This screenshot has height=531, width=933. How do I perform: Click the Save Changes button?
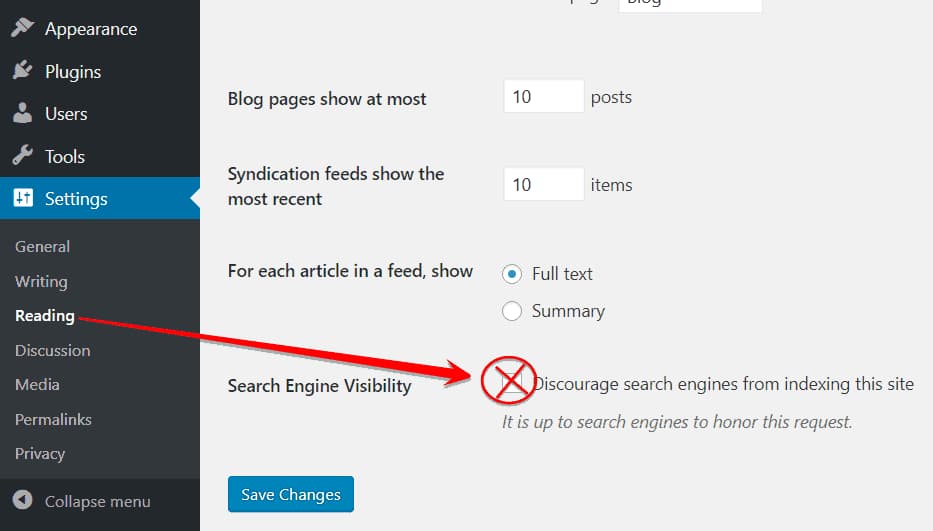(291, 494)
